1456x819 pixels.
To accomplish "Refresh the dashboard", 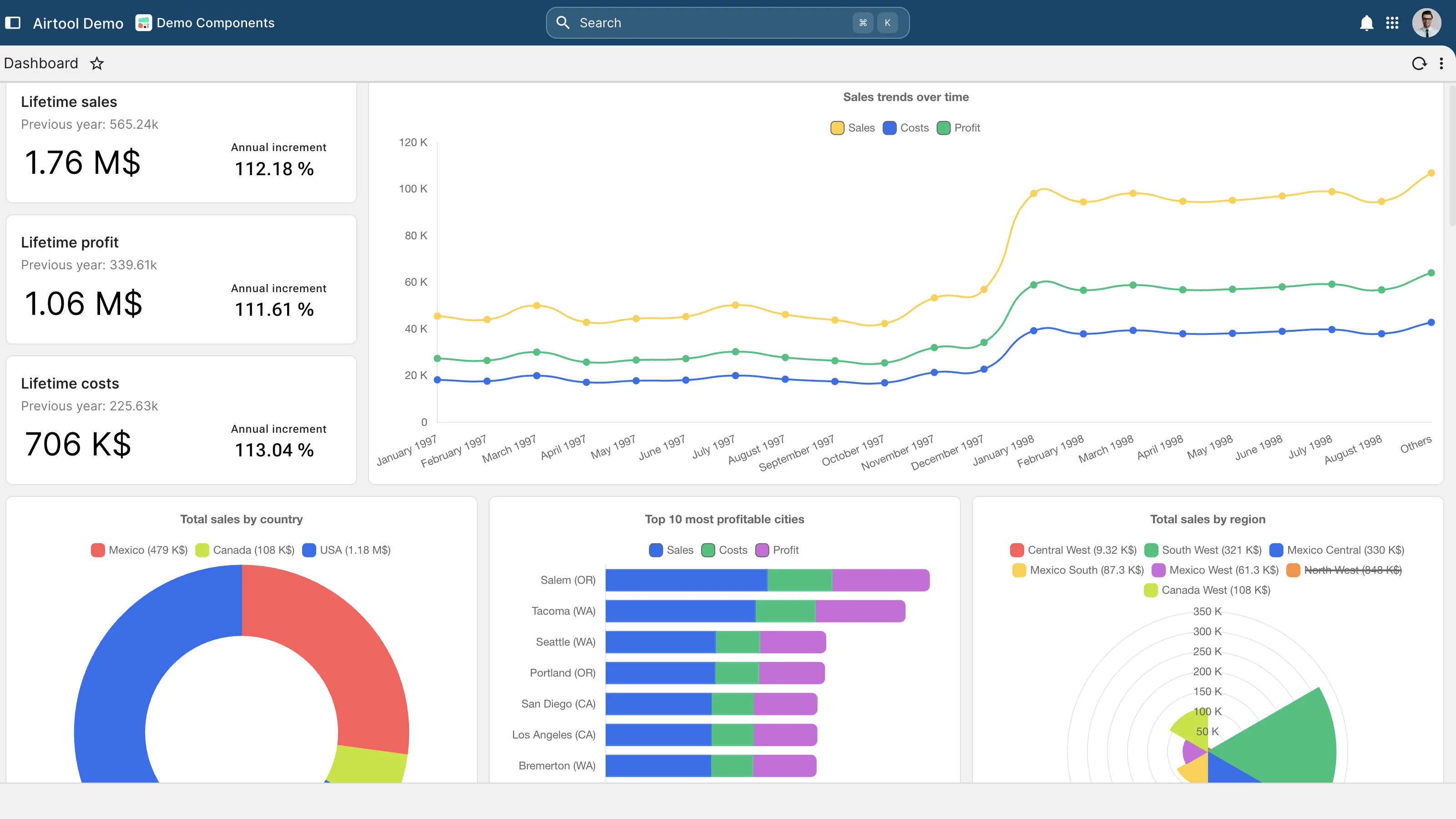I will (x=1419, y=63).
